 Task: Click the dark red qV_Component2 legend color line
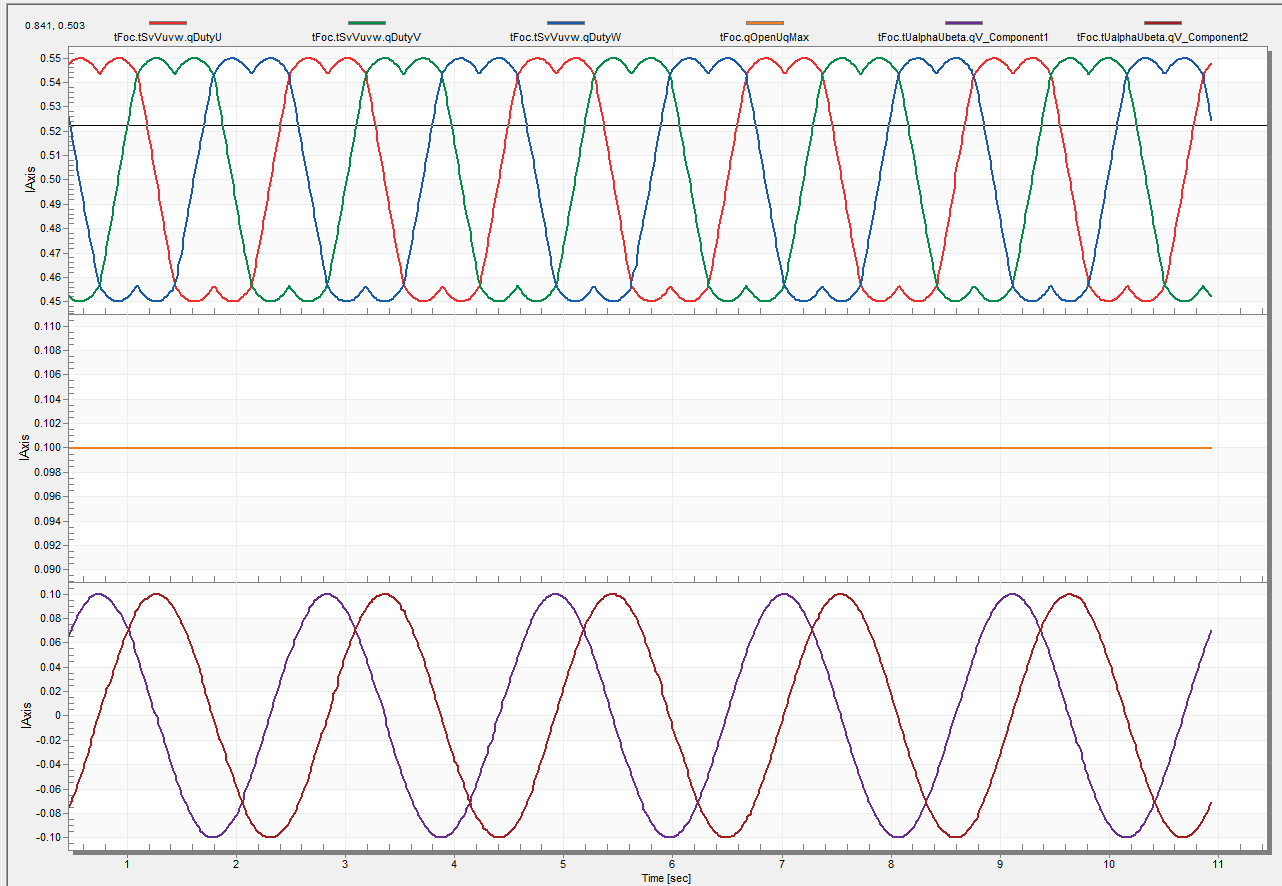(x=1163, y=22)
